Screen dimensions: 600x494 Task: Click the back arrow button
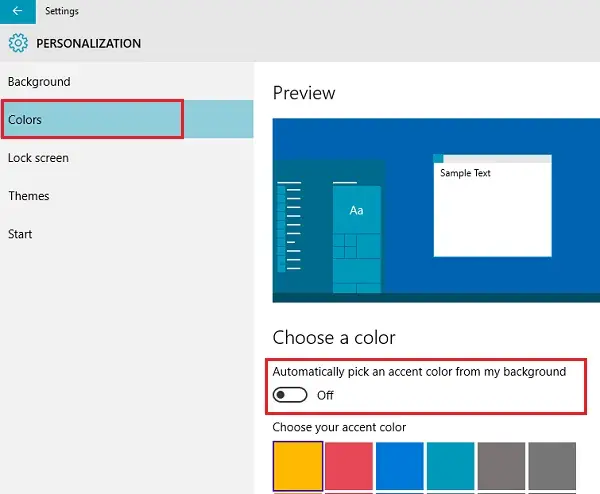[x=17, y=11]
